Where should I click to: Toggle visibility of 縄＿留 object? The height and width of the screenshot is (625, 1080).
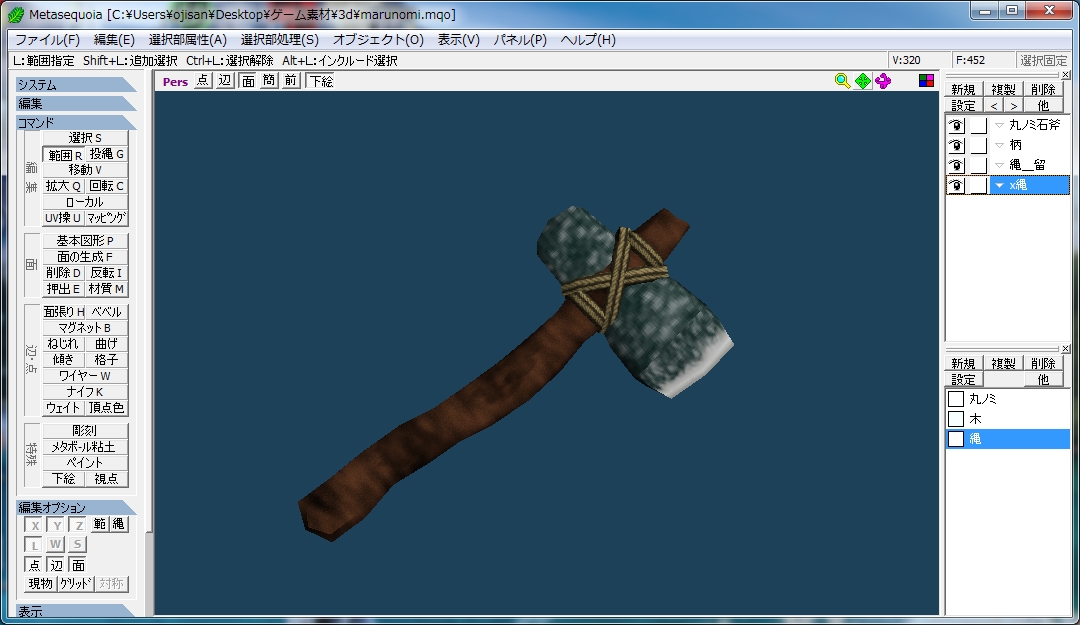pyautogui.click(x=956, y=165)
